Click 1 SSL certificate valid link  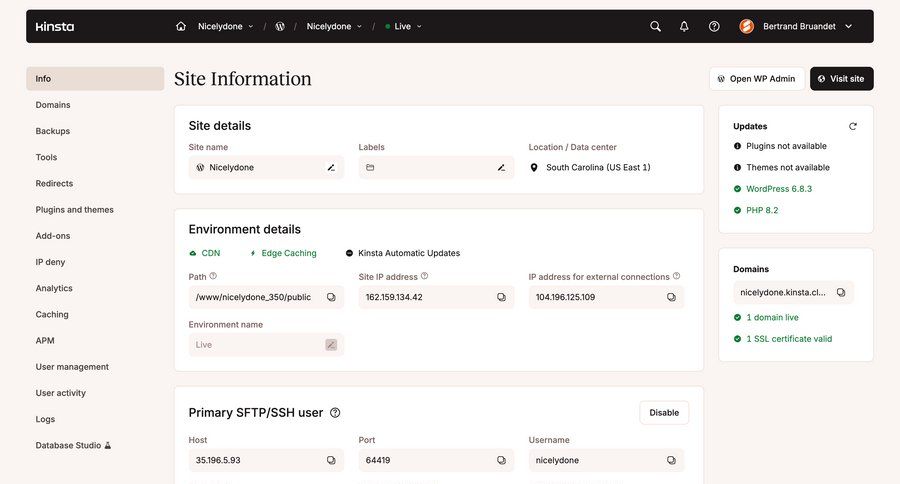pos(783,339)
